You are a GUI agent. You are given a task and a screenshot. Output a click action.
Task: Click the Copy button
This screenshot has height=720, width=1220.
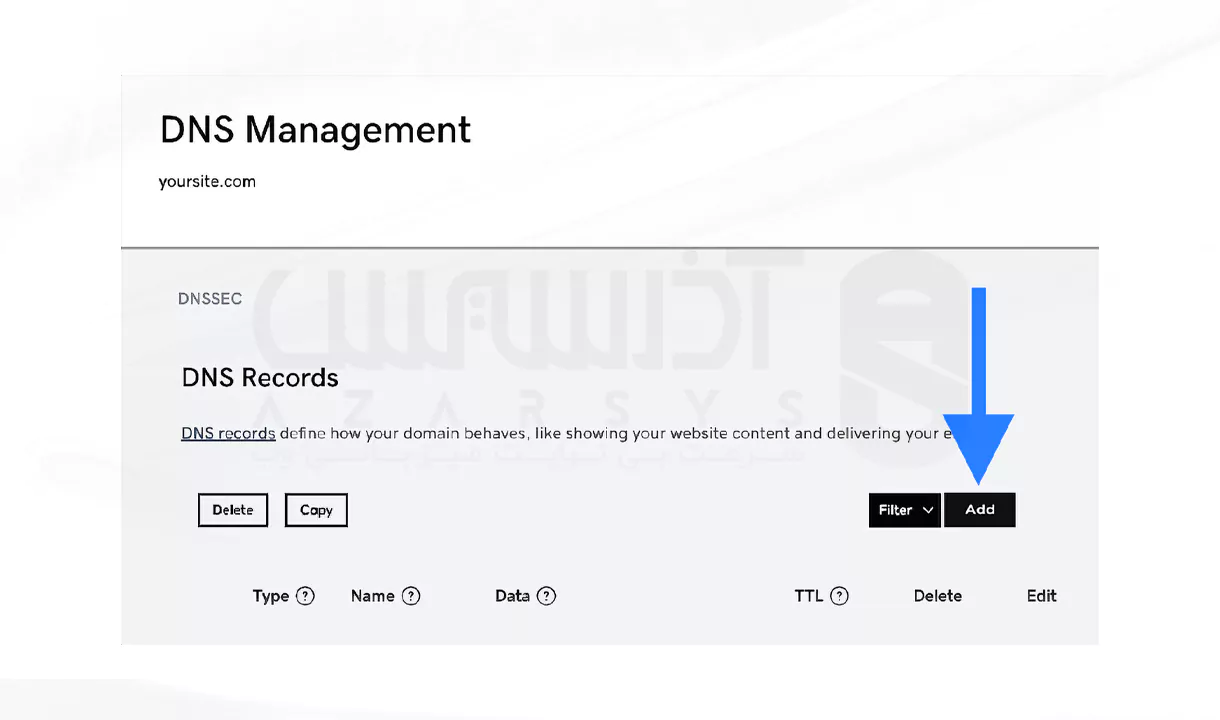pyautogui.click(x=316, y=510)
